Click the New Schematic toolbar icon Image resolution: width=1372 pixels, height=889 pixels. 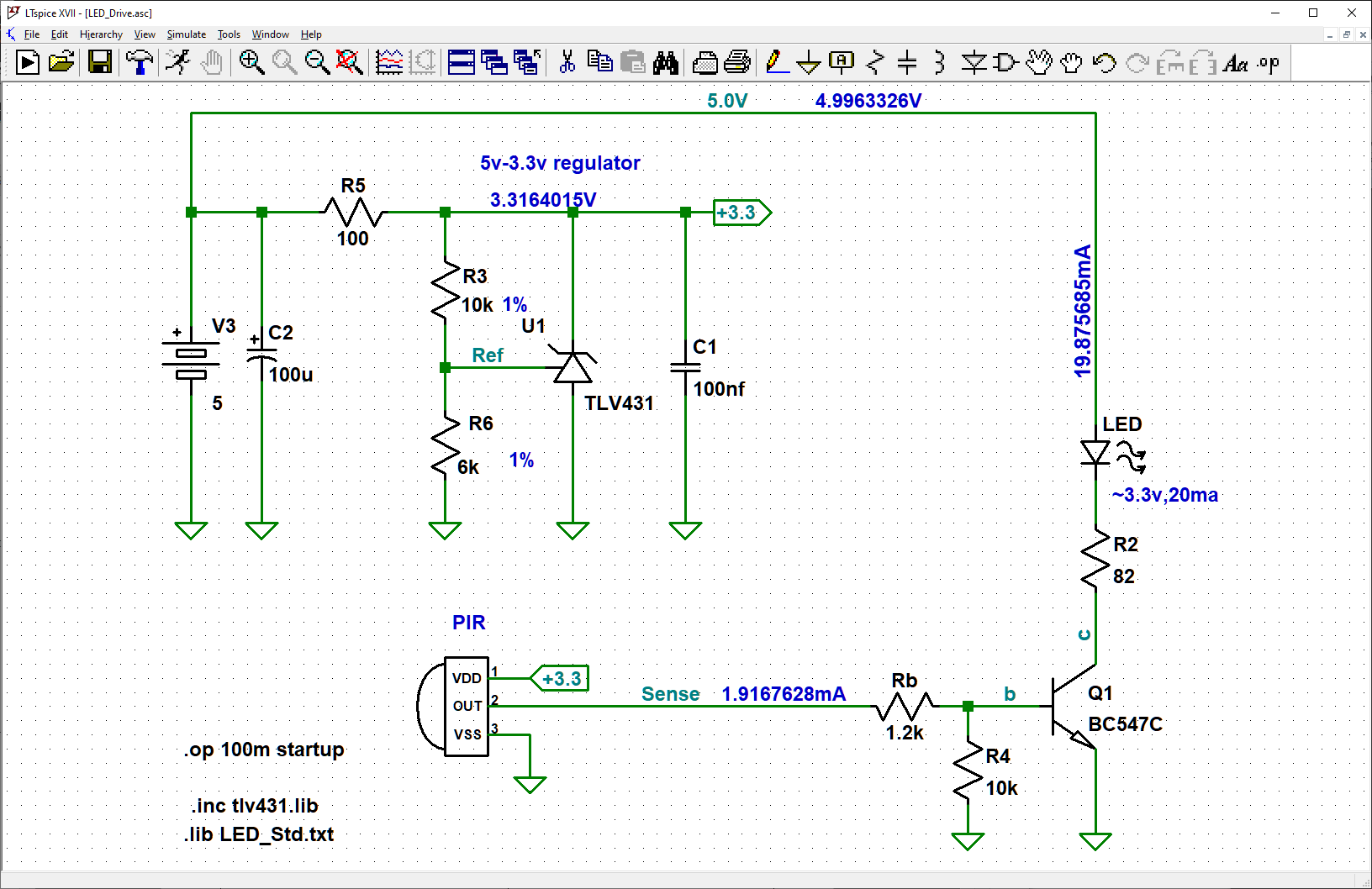(x=27, y=62)
